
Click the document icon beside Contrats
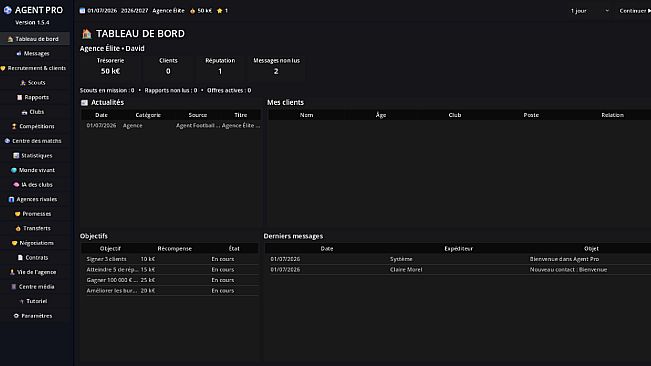point(20,257)
